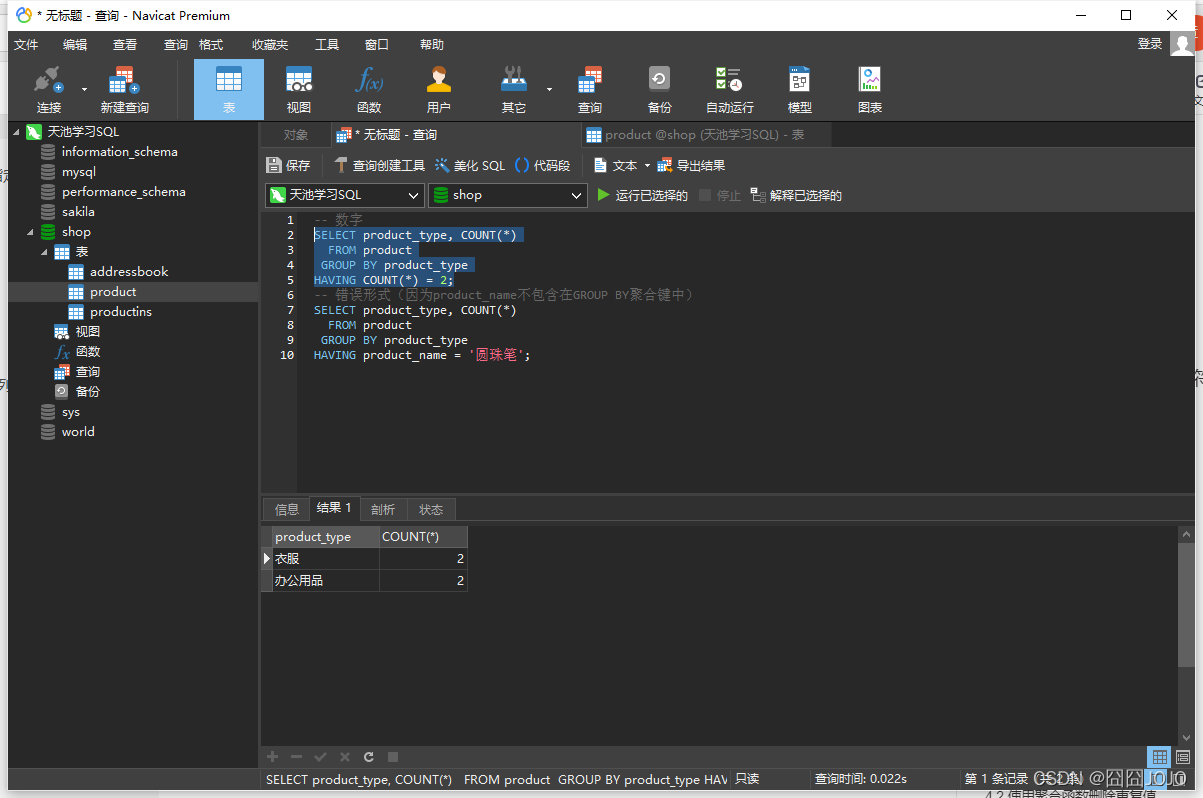Open dropdown arrow next to 其它

[x=549, y=90]
